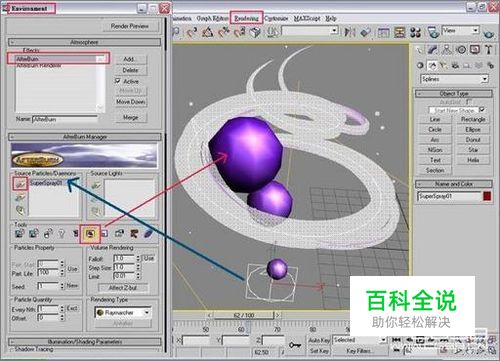Toggle the Auto Key button
The height and width of the screenshot is (361, 500).
319,340
